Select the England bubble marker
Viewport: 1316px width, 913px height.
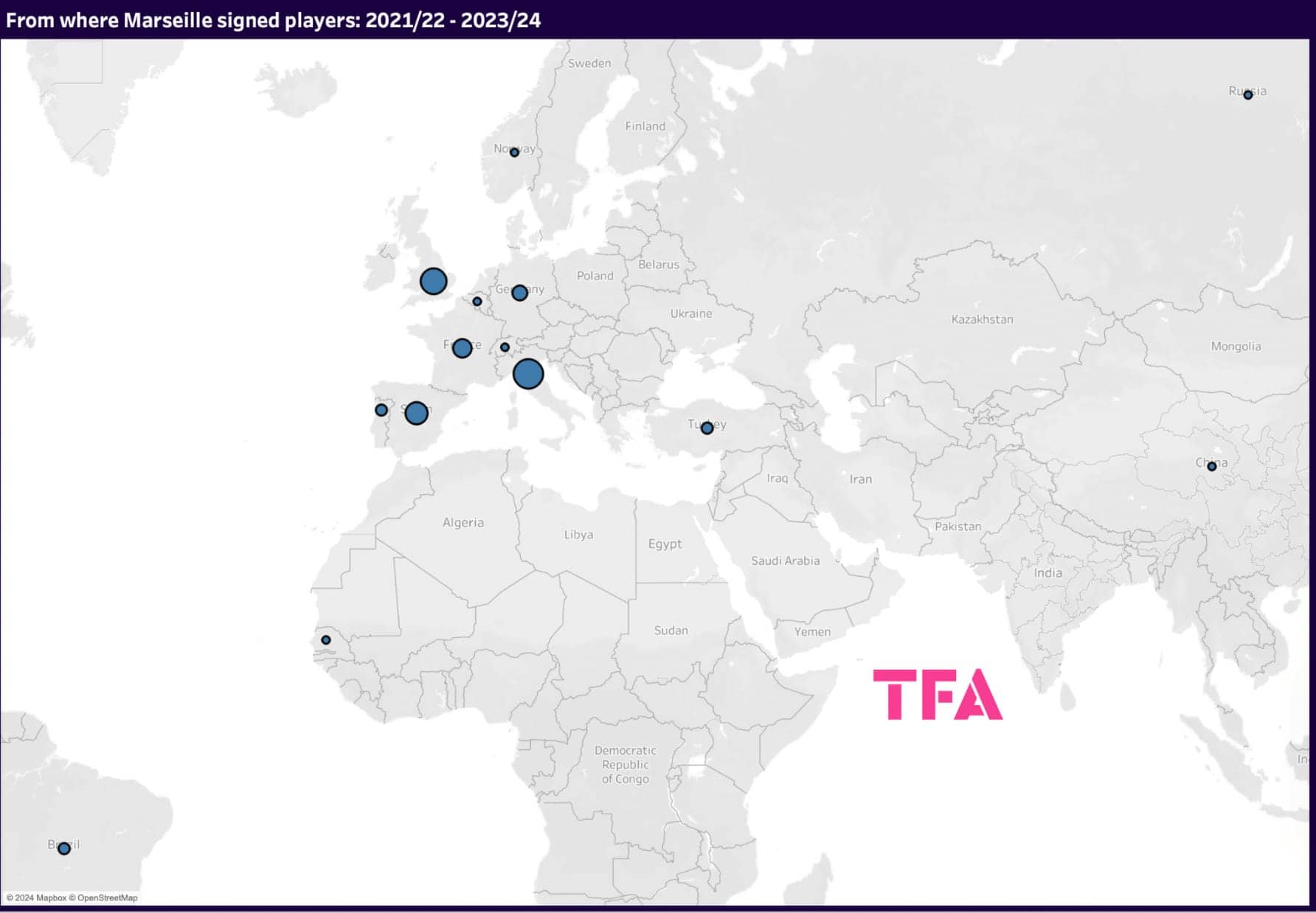coord(433,281)
